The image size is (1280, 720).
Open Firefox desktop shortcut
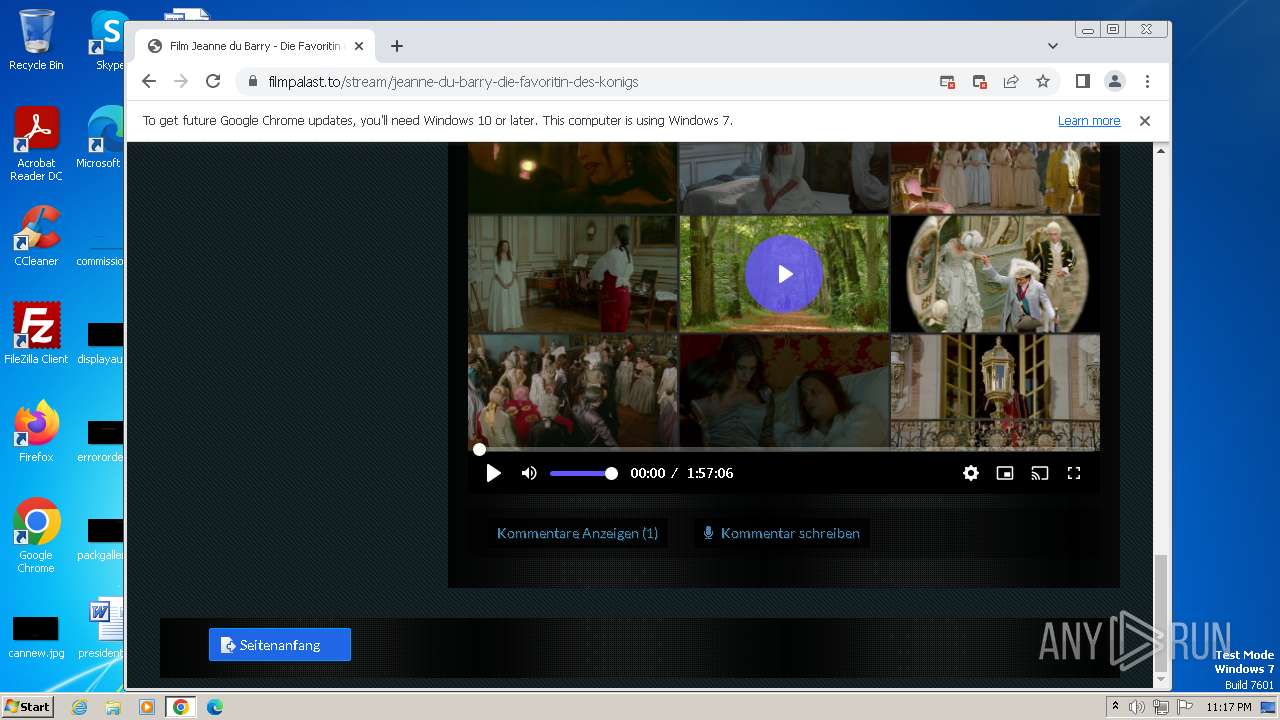(36, 432)
